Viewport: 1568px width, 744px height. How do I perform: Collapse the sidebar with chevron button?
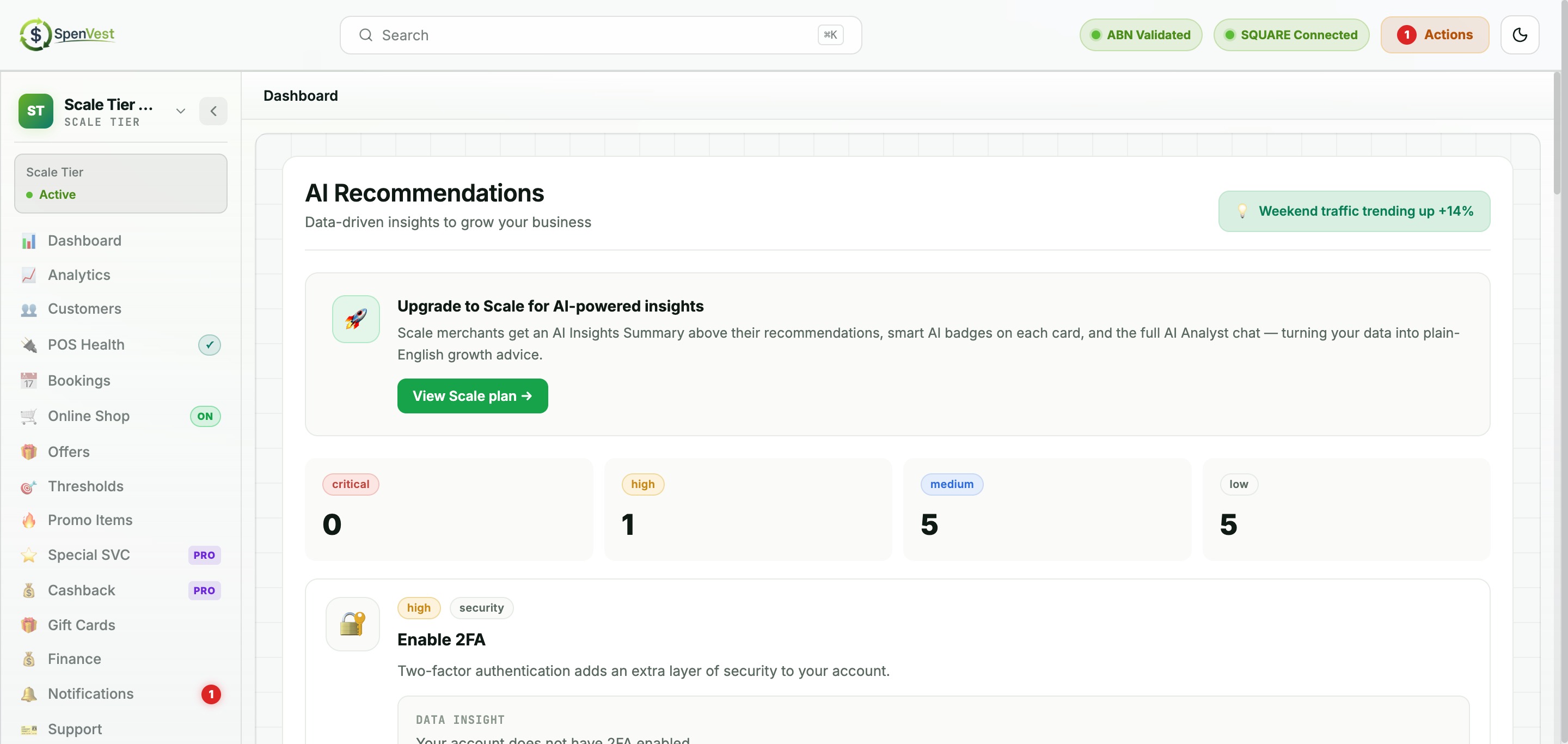click(x=213, y=111)
